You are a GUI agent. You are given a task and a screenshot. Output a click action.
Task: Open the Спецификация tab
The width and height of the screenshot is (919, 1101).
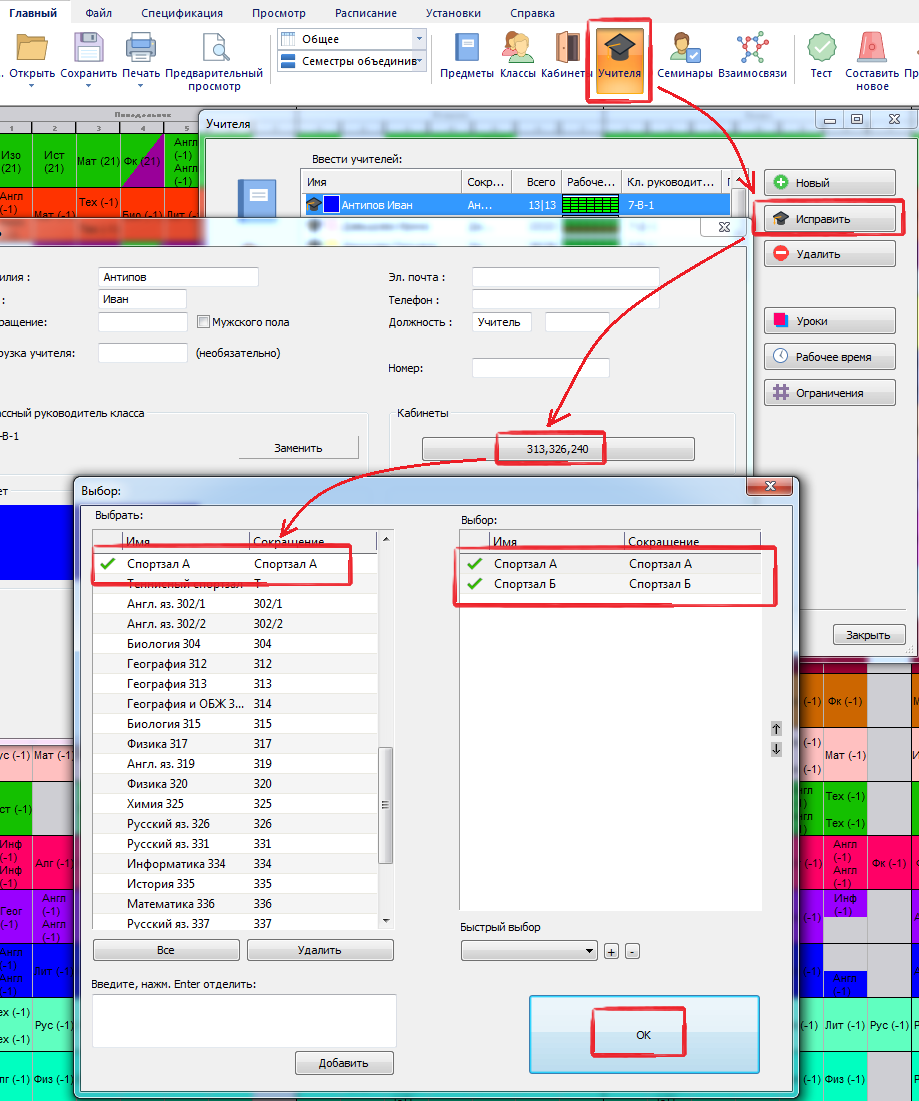pyautogui.click(x=181, y=13)
